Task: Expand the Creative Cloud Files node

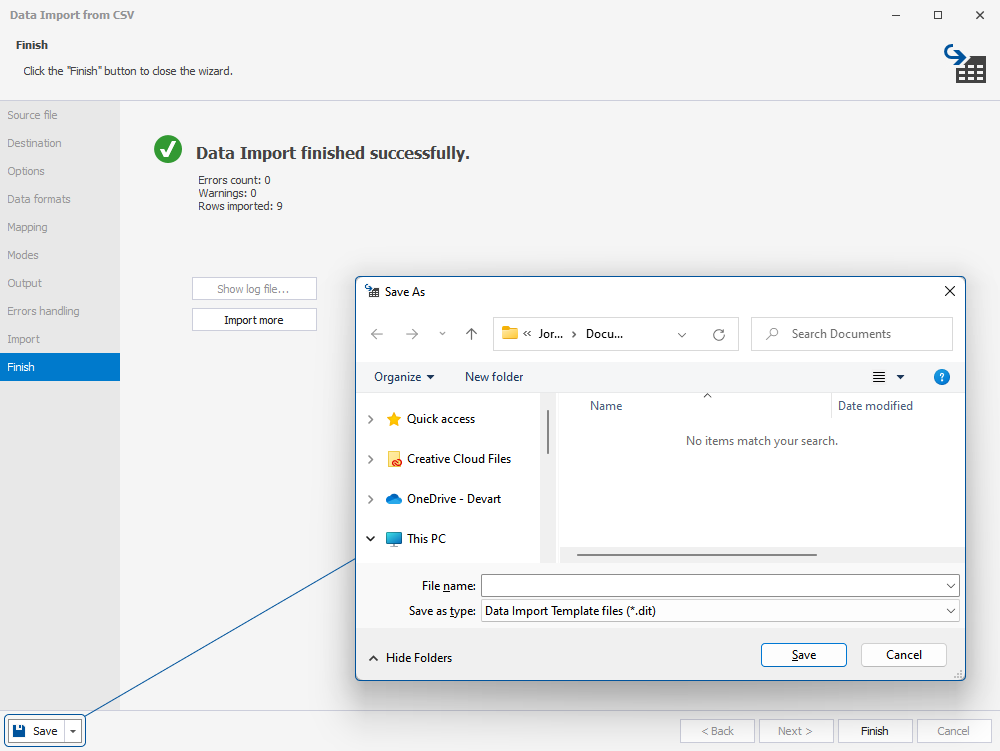Action: coord(371,460)
